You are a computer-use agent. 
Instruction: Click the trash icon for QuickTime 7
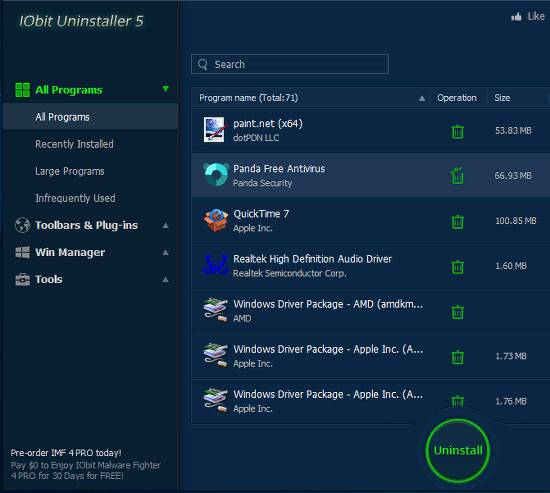[457, 222]
